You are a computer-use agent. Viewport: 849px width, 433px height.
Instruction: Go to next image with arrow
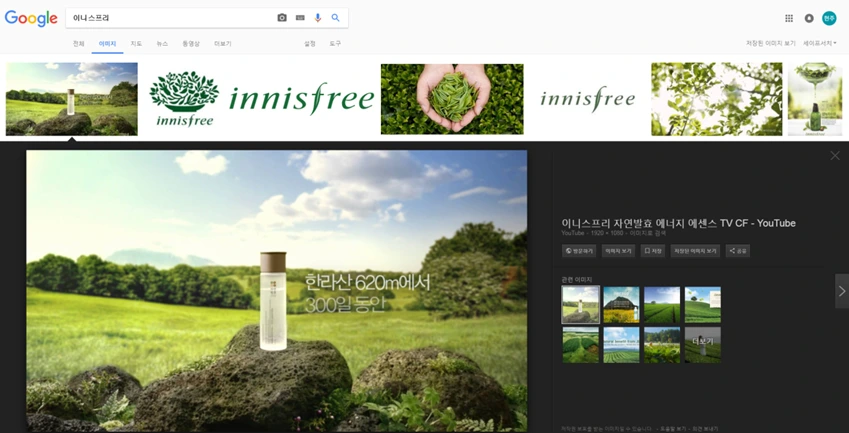point(842,291)
